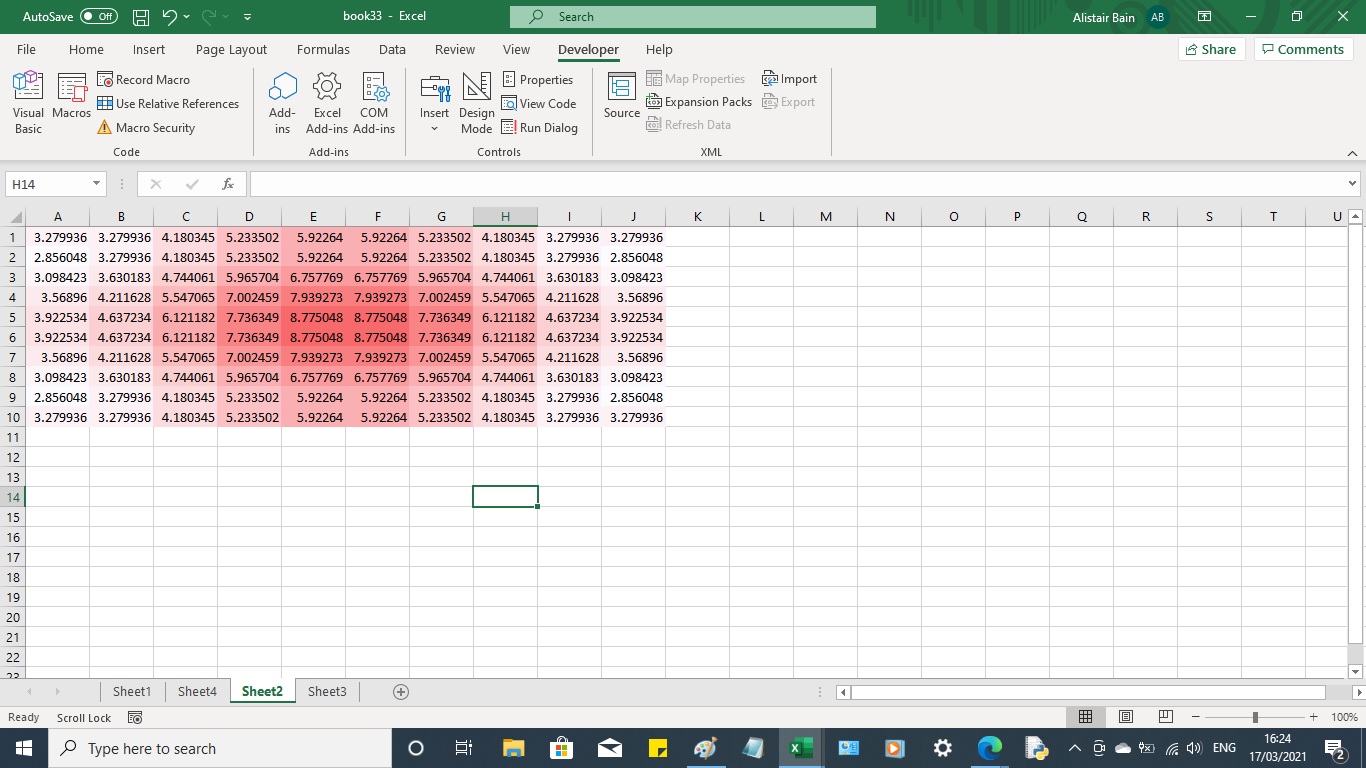The image size is (1366, 768).
Task: Switch to the Data tab
Action: tap(392, 49)
